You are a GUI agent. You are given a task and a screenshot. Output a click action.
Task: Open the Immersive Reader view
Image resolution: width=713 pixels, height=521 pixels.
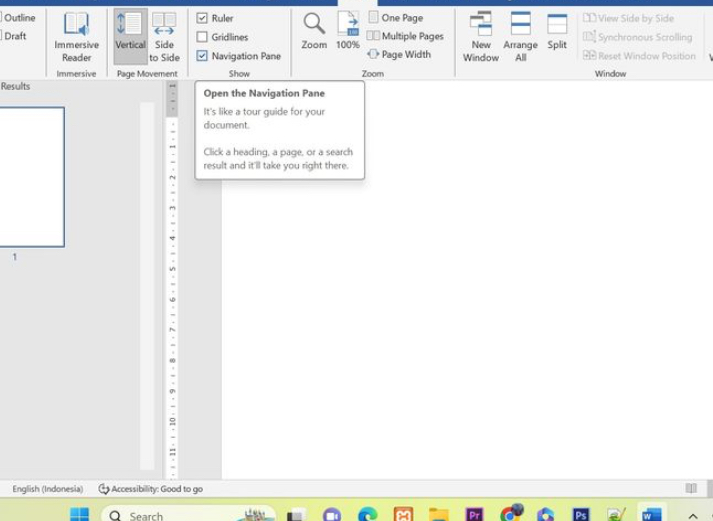[76, 36]
